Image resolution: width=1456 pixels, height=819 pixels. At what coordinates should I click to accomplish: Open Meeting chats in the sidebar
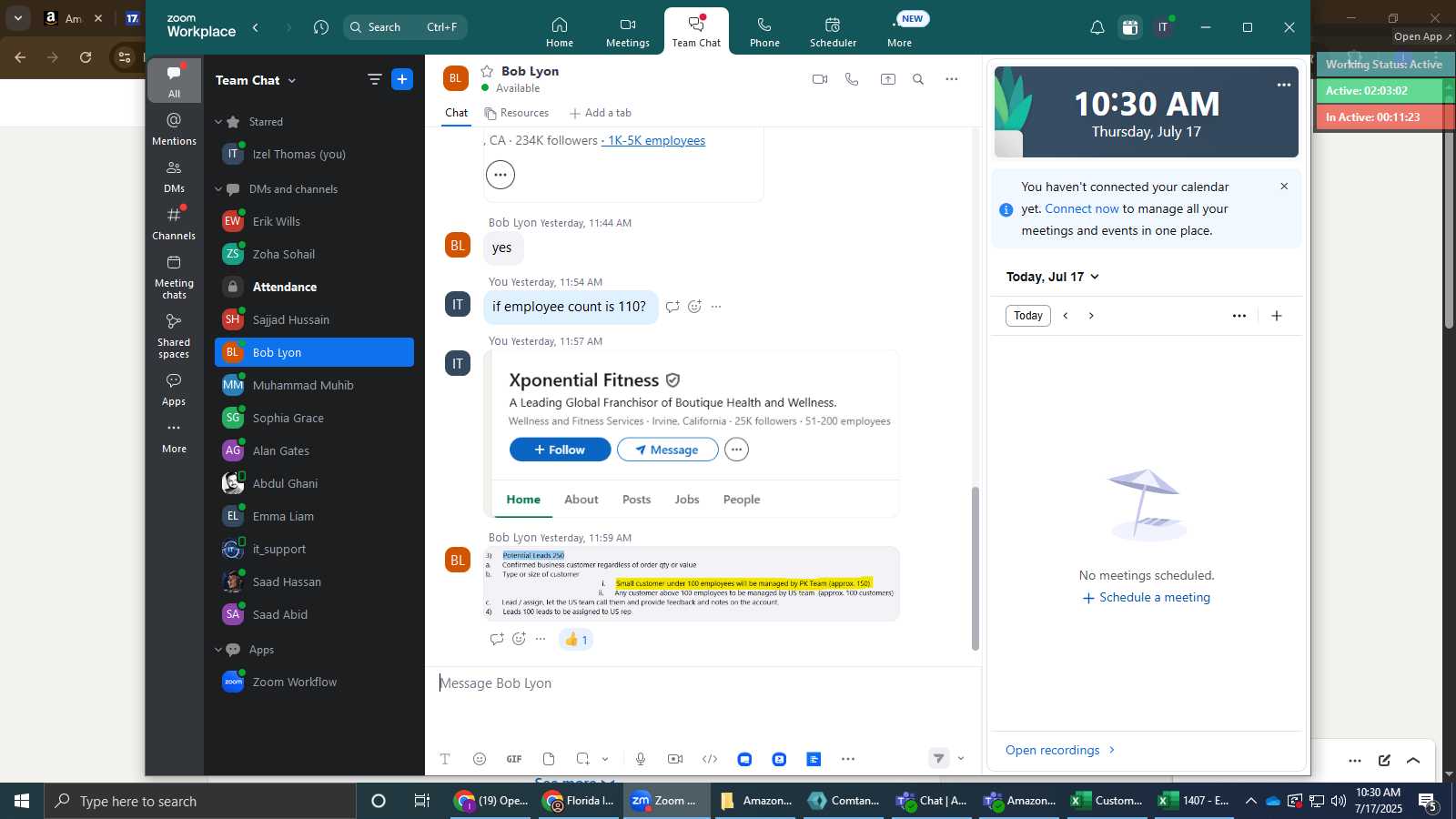pyautogui.click(x=174, y=277)
